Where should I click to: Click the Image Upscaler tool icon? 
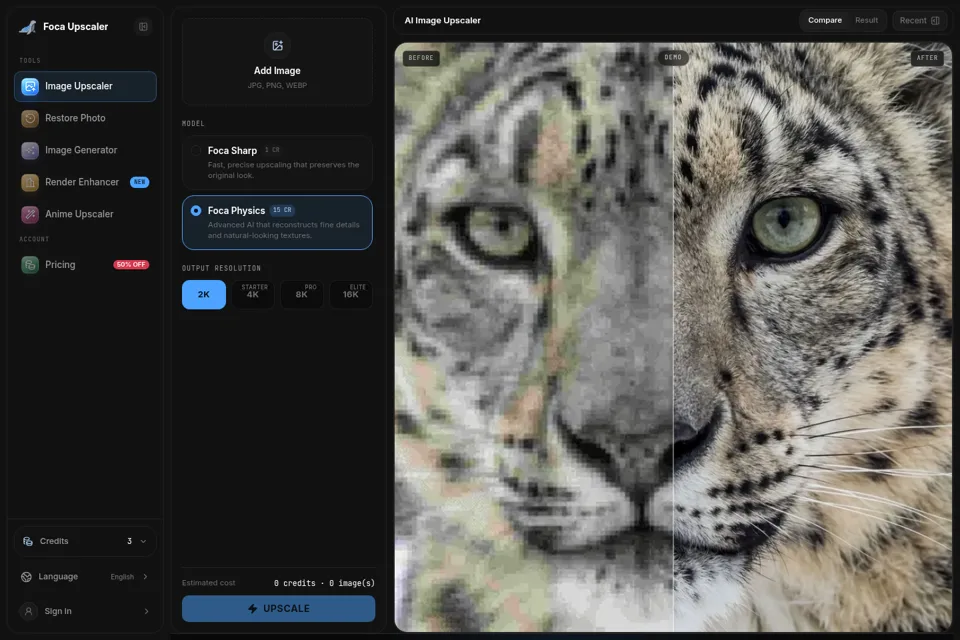[30, 86]
